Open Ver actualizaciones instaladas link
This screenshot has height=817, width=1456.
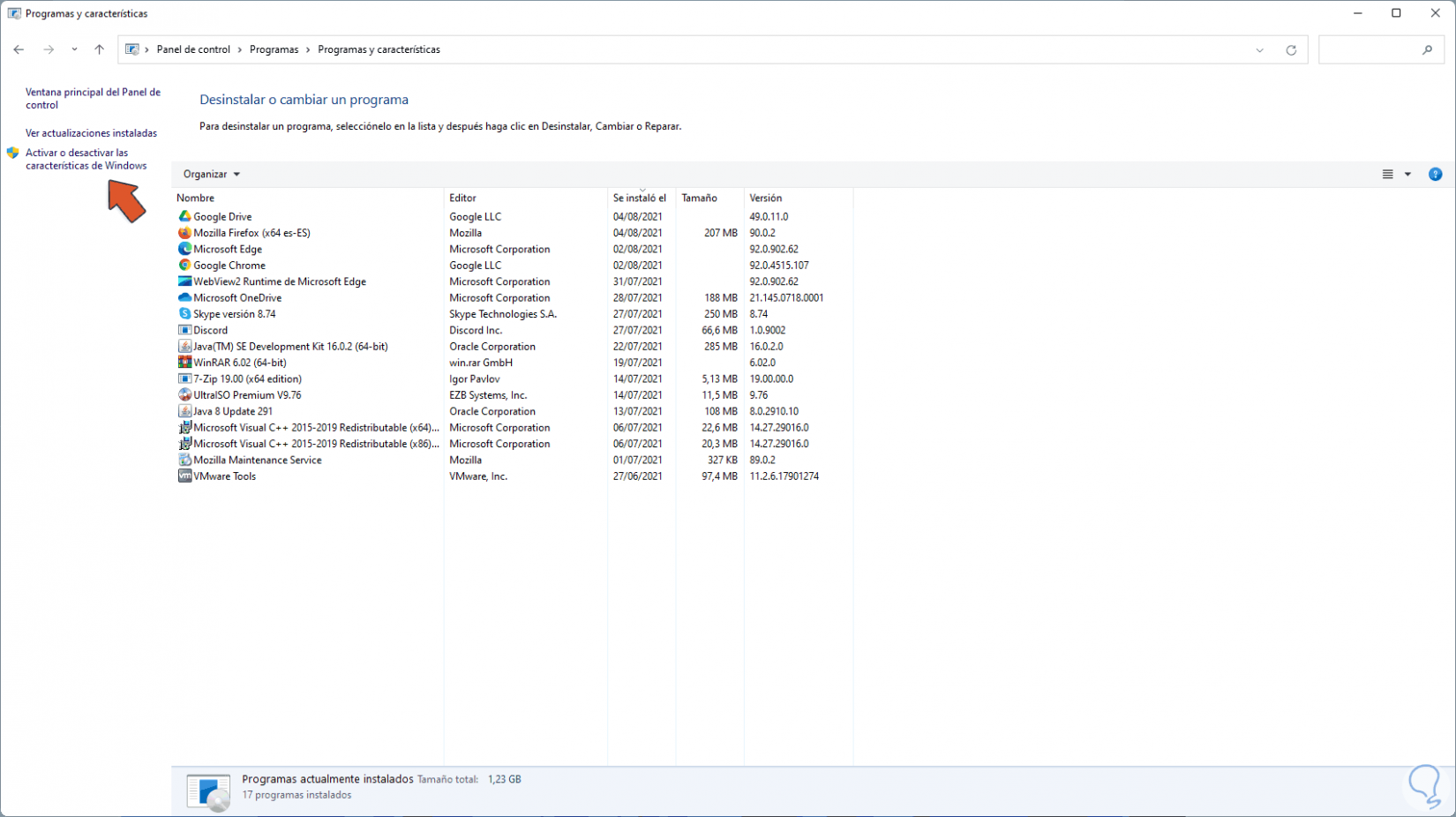[x=91, y=133]
